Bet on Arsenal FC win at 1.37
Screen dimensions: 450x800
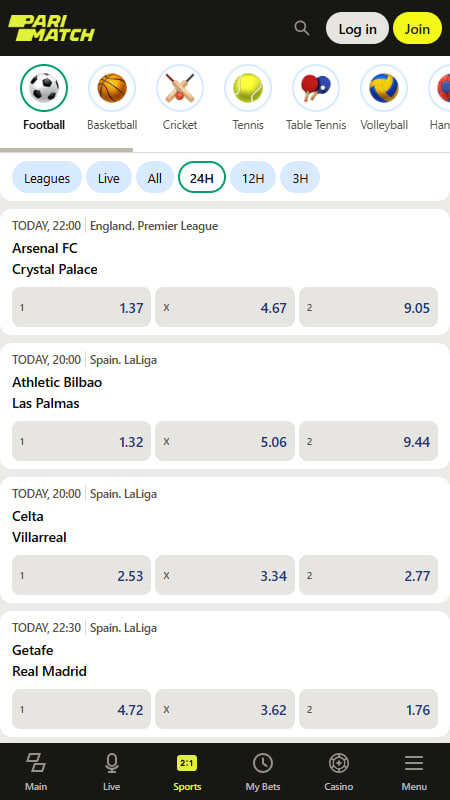(x=82, y=307)
